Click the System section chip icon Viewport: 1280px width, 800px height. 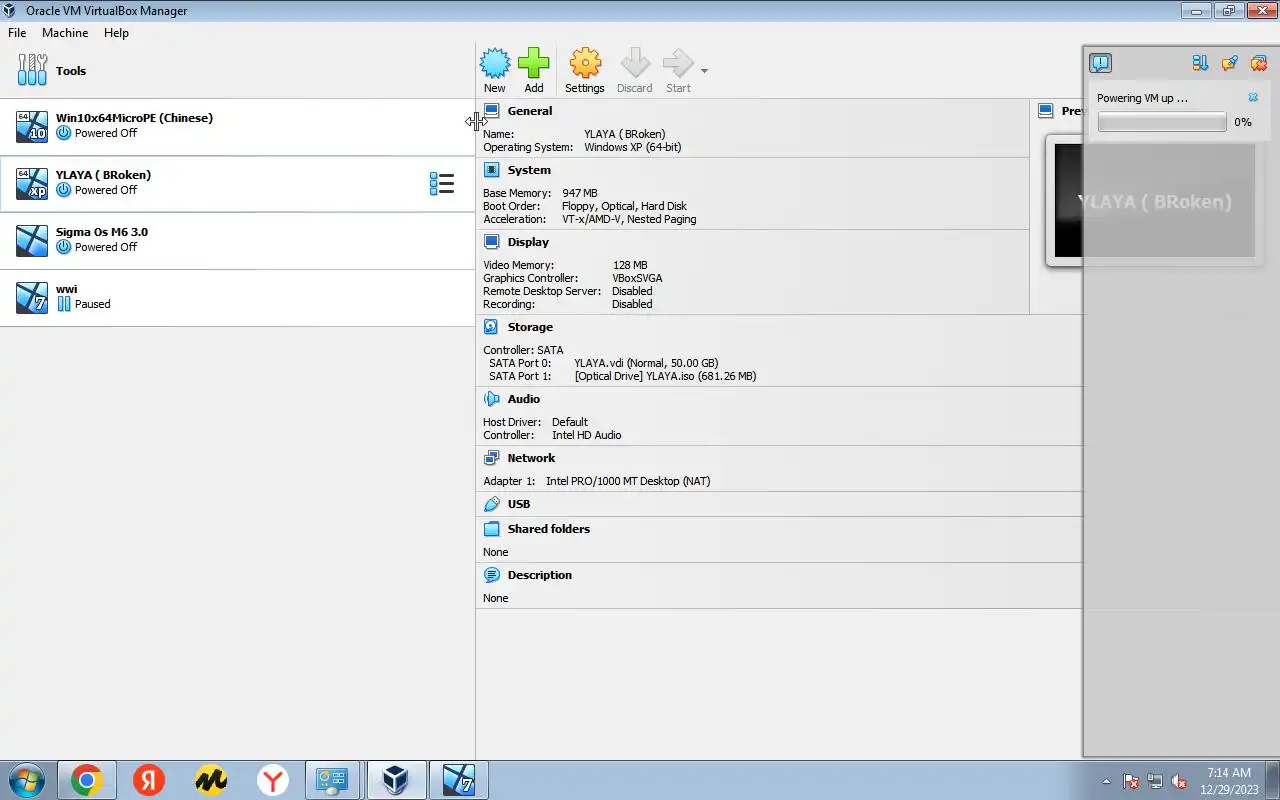coord(491,170)
